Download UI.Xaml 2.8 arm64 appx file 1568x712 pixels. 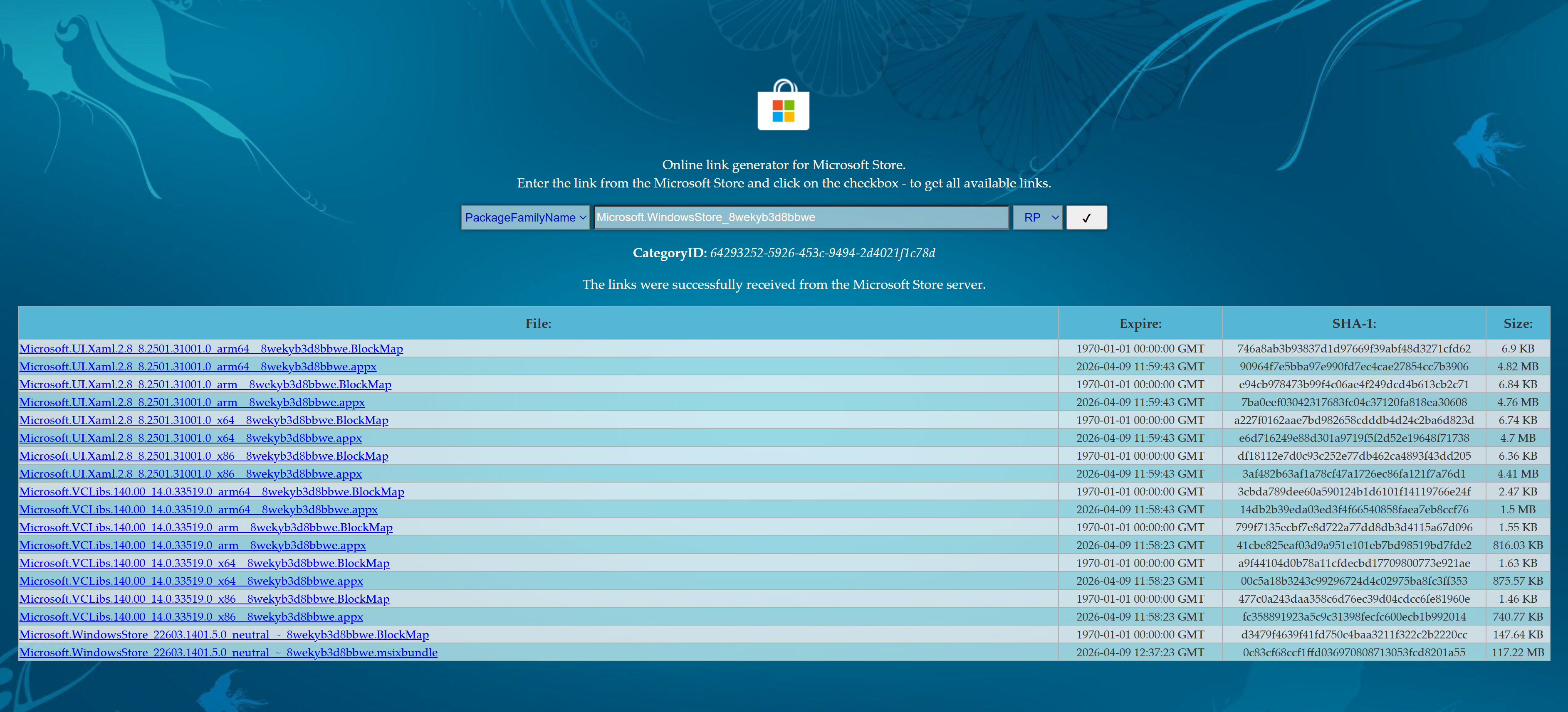pyautogui.click(x=198, y=366)
